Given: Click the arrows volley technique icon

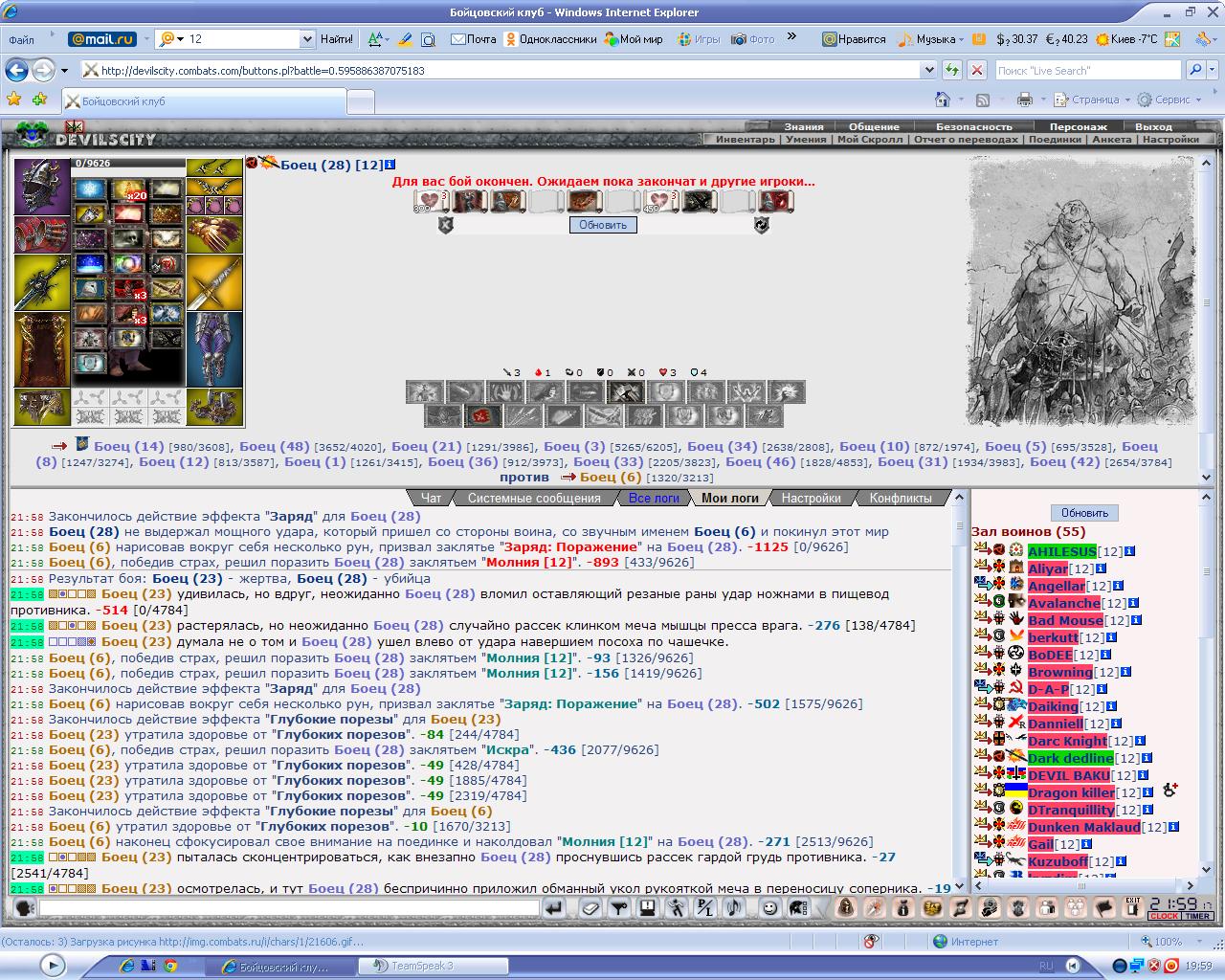Looking at the screenshot, I should pyautogui.click(x=523, y=415).
